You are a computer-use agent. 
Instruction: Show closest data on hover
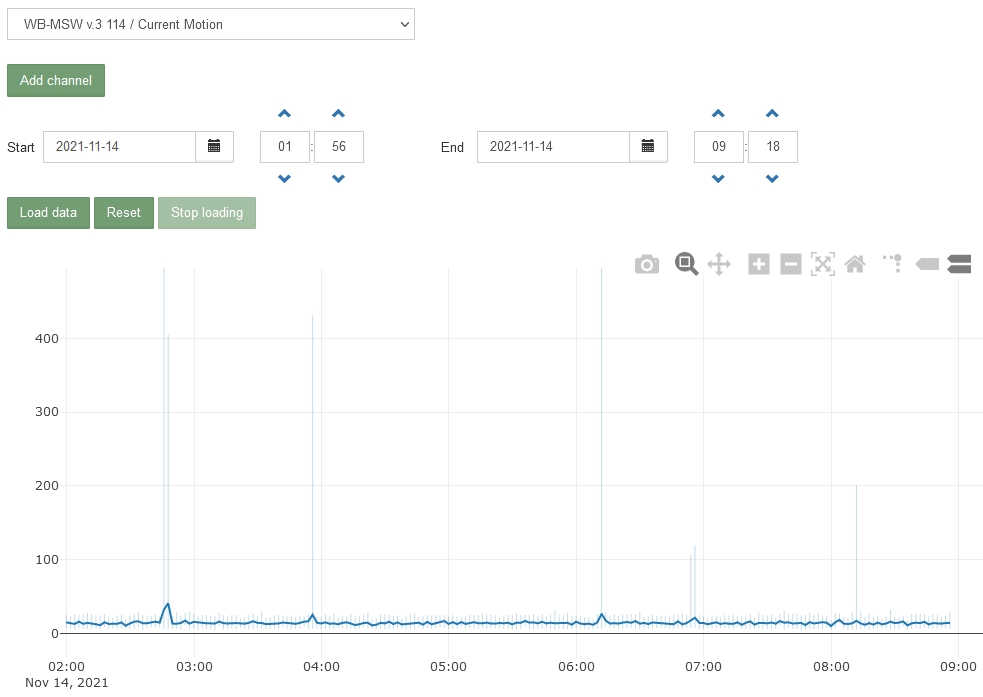point(927,264)
